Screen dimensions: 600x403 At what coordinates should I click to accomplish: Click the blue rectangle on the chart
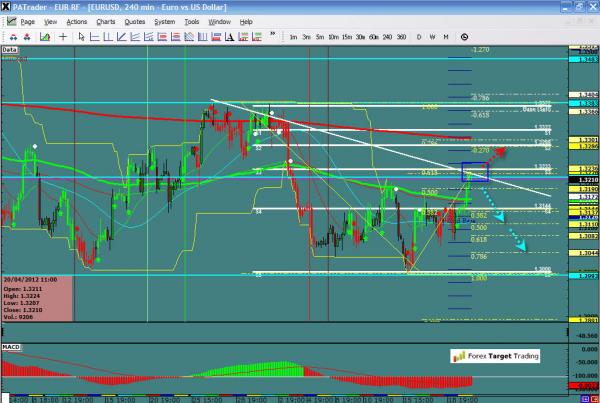(474, 171)
